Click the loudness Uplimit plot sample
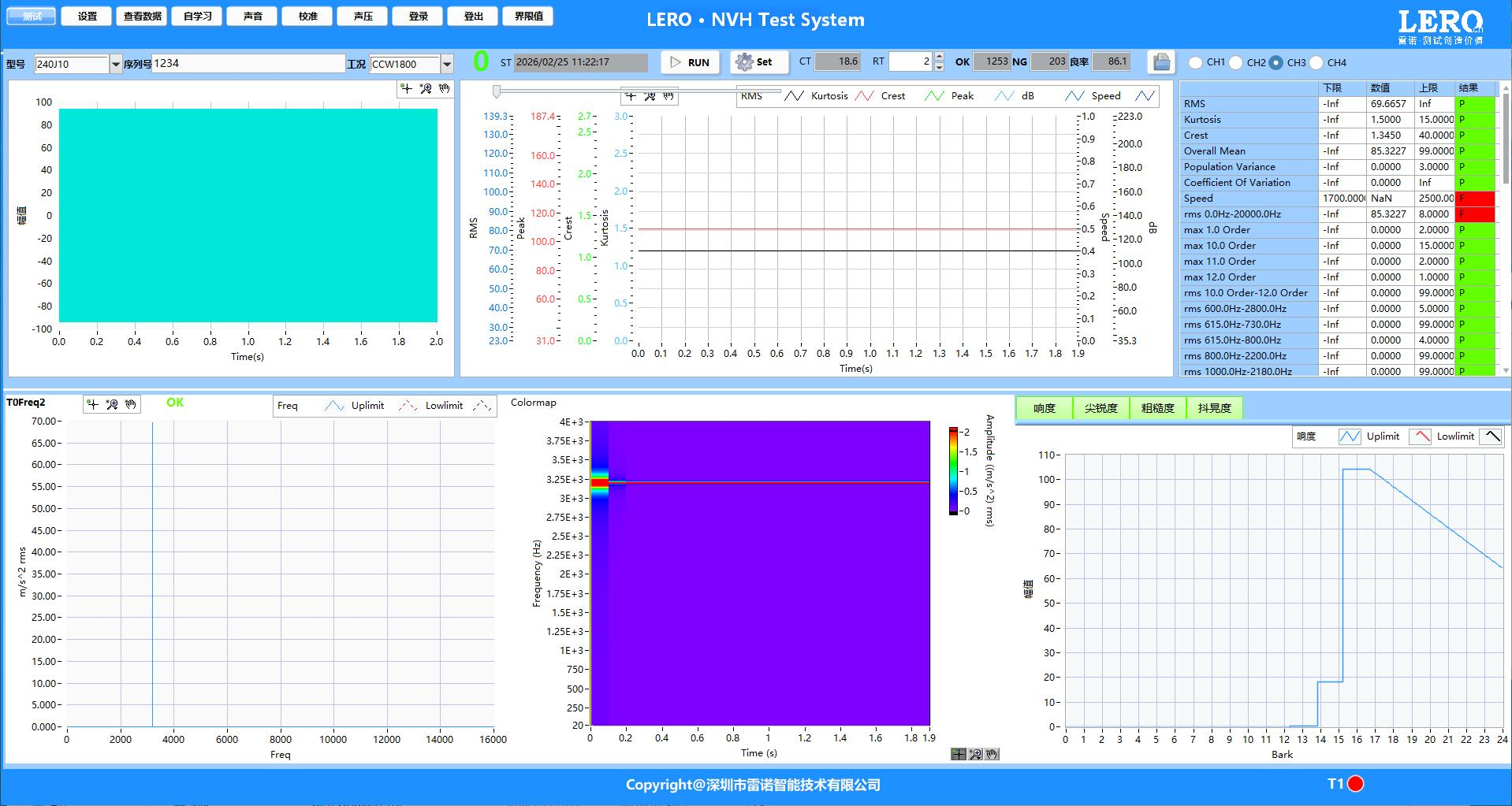 pos(1420,436)
